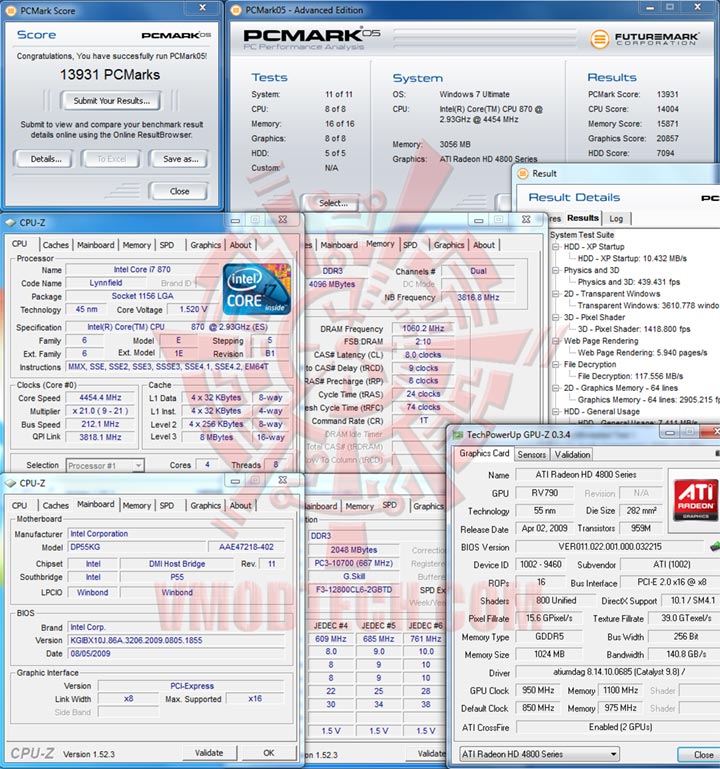Viewport: 720px width, 769px height.
Task: Click the F3-12800CL6-2GBTD part number field
Action: point(354,590)
